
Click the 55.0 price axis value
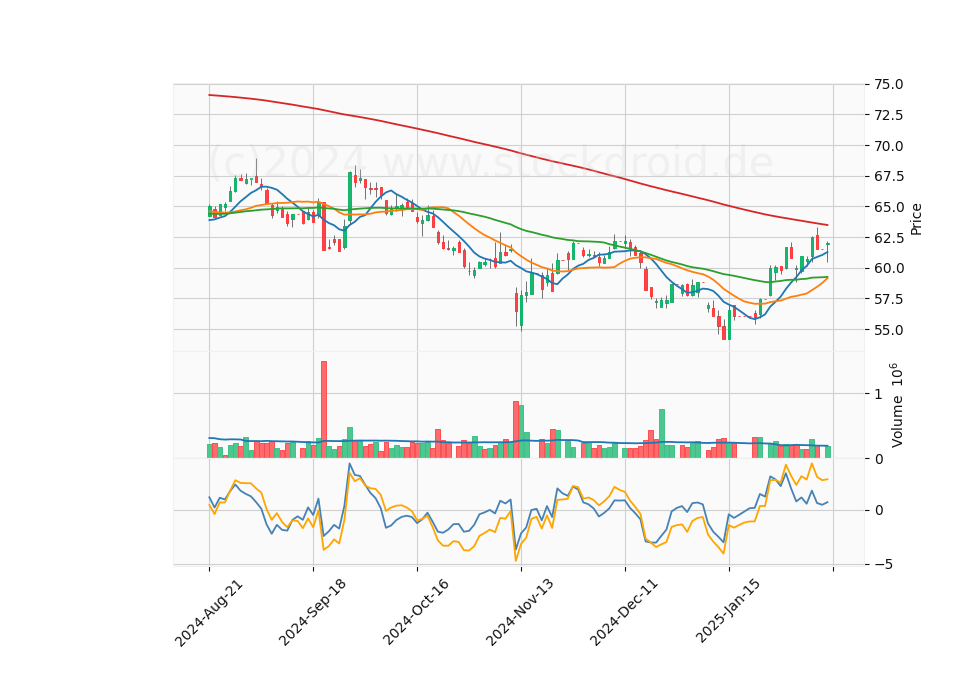pyautogui.click(x=887, y=330)
